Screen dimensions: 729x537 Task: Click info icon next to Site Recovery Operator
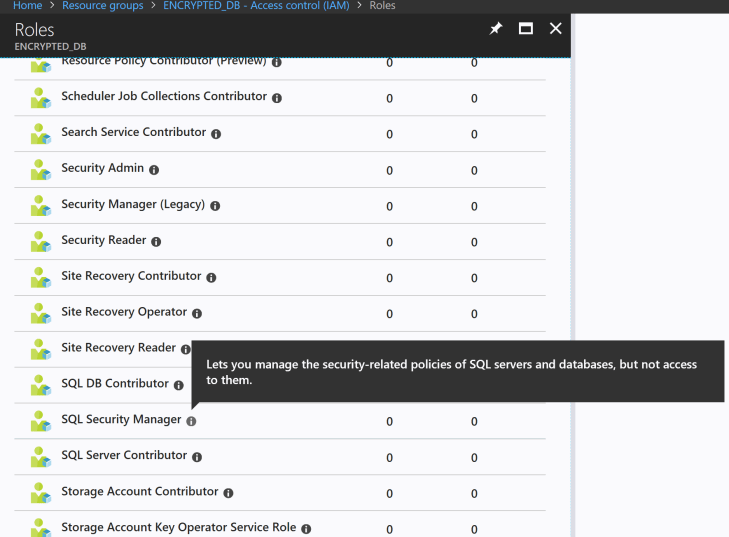tap(197, 313)
